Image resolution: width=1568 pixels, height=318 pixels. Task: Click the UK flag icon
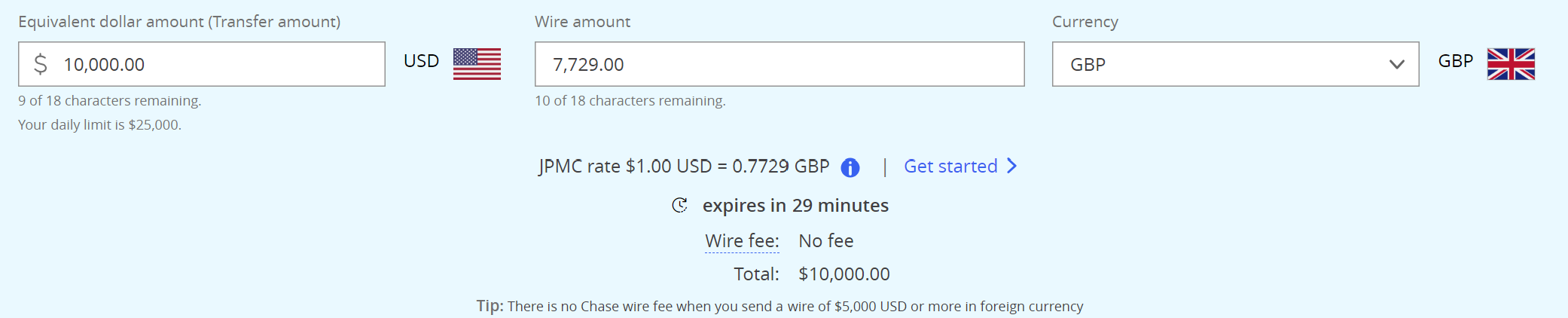click(x=1511, y=64)
